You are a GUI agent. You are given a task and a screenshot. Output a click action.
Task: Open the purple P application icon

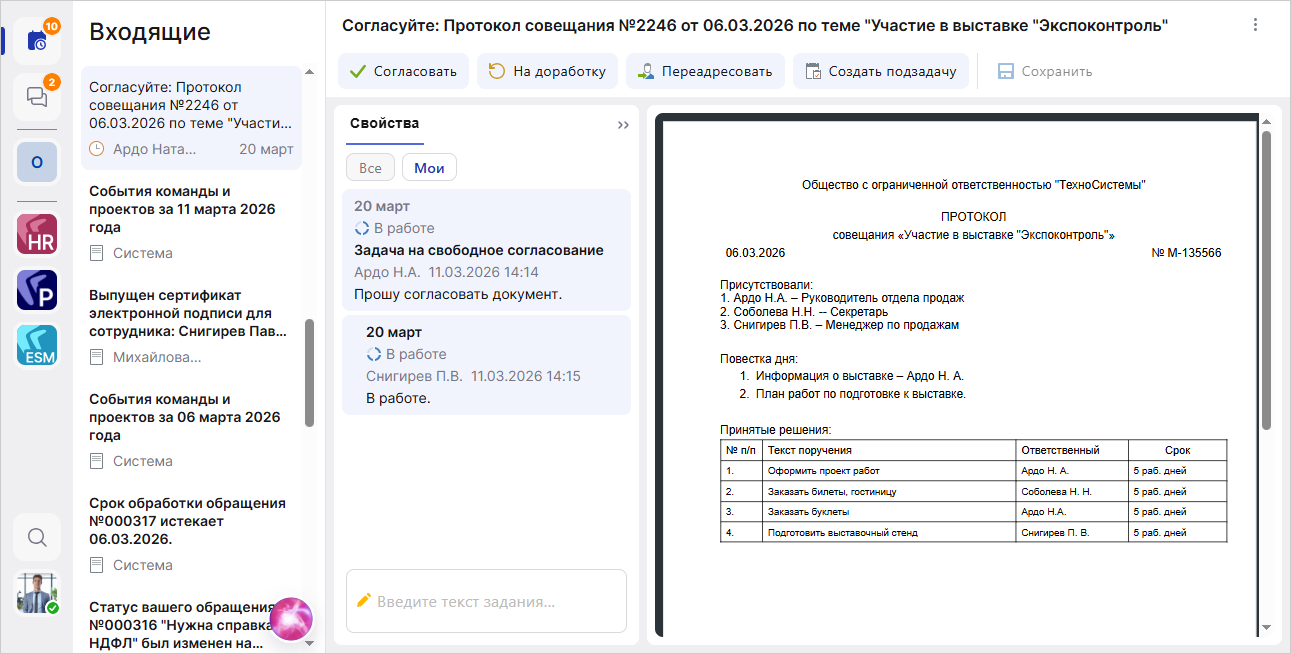point(37,290)
